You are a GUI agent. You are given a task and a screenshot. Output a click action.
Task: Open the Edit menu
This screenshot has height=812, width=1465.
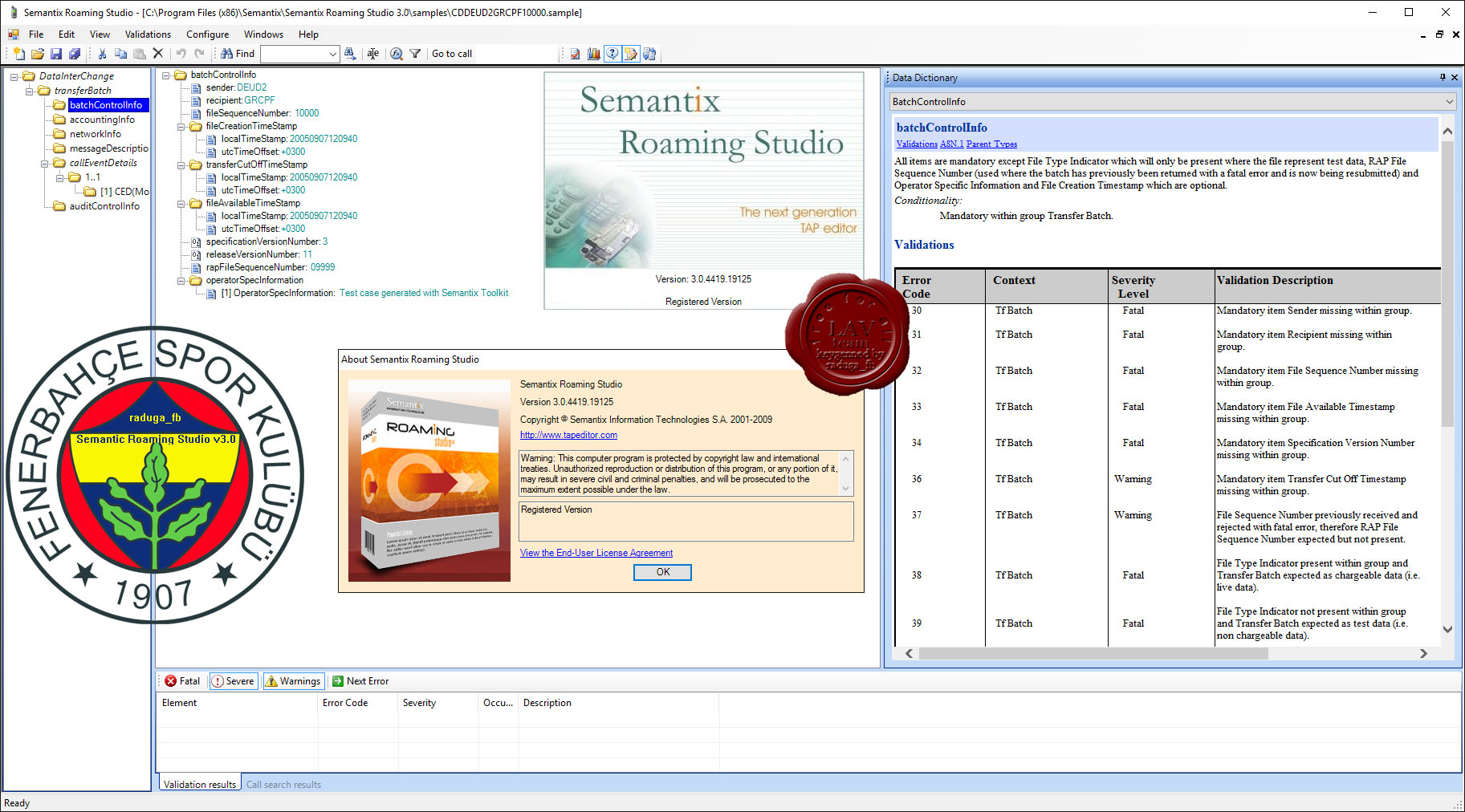pyautogui.click(x=67, y=35)
